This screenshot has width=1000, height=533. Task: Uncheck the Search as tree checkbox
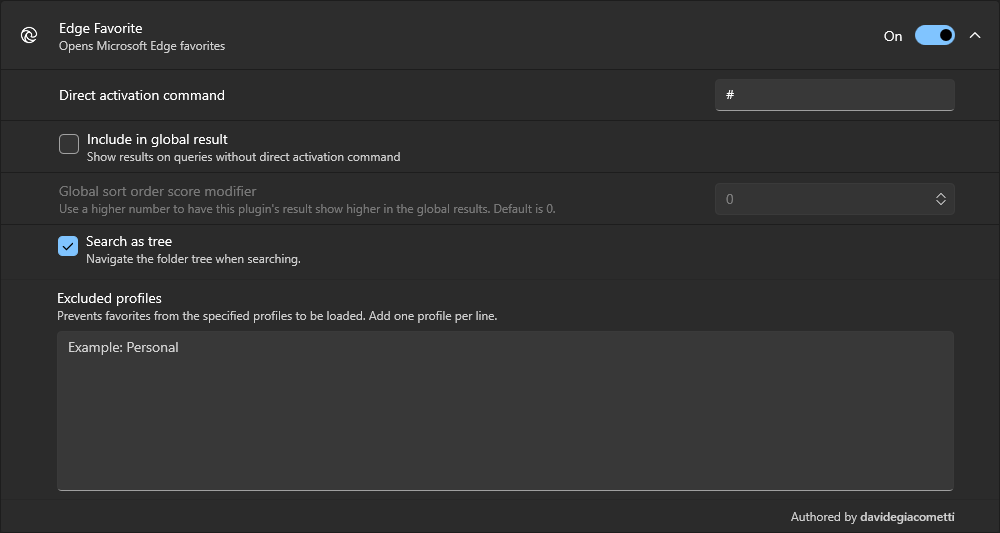(68, 246)
